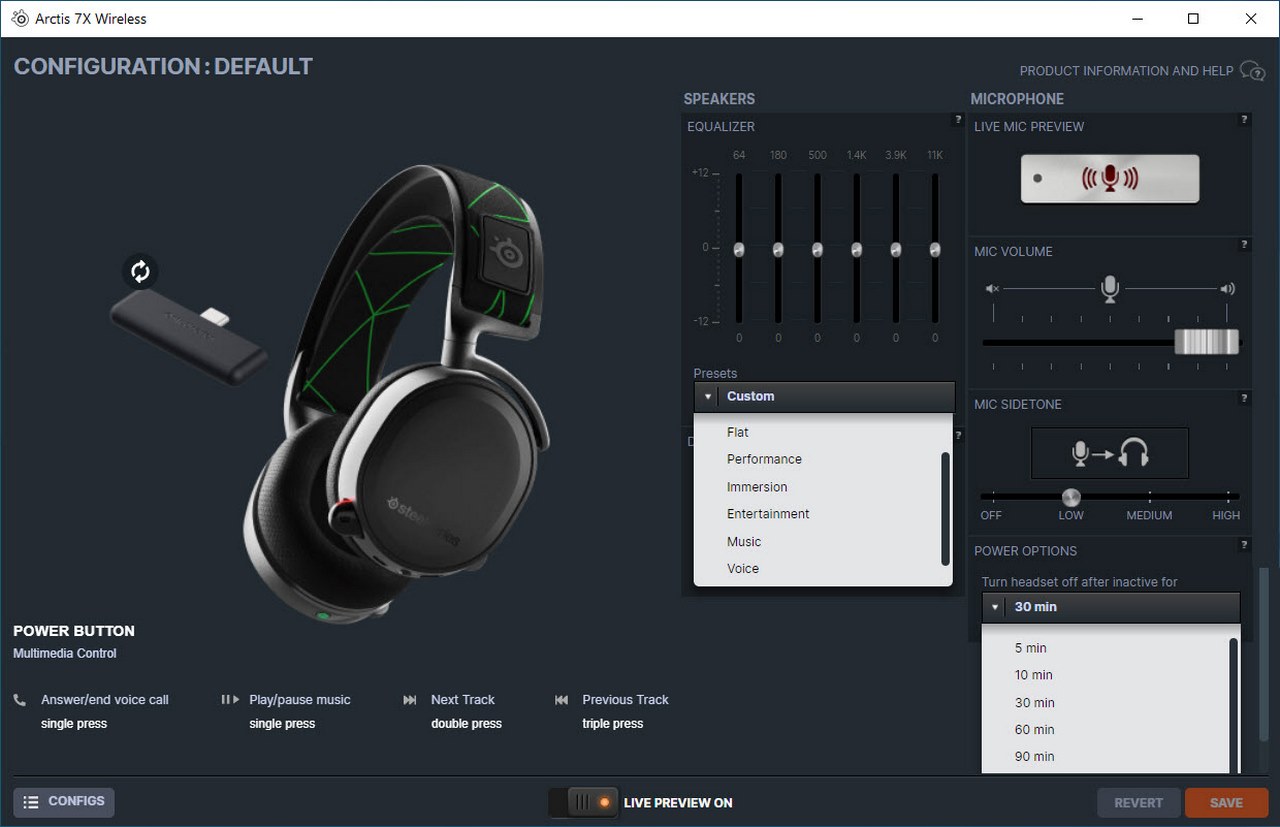
Task: Click the Previous Track icon
Action: [561, 700]
